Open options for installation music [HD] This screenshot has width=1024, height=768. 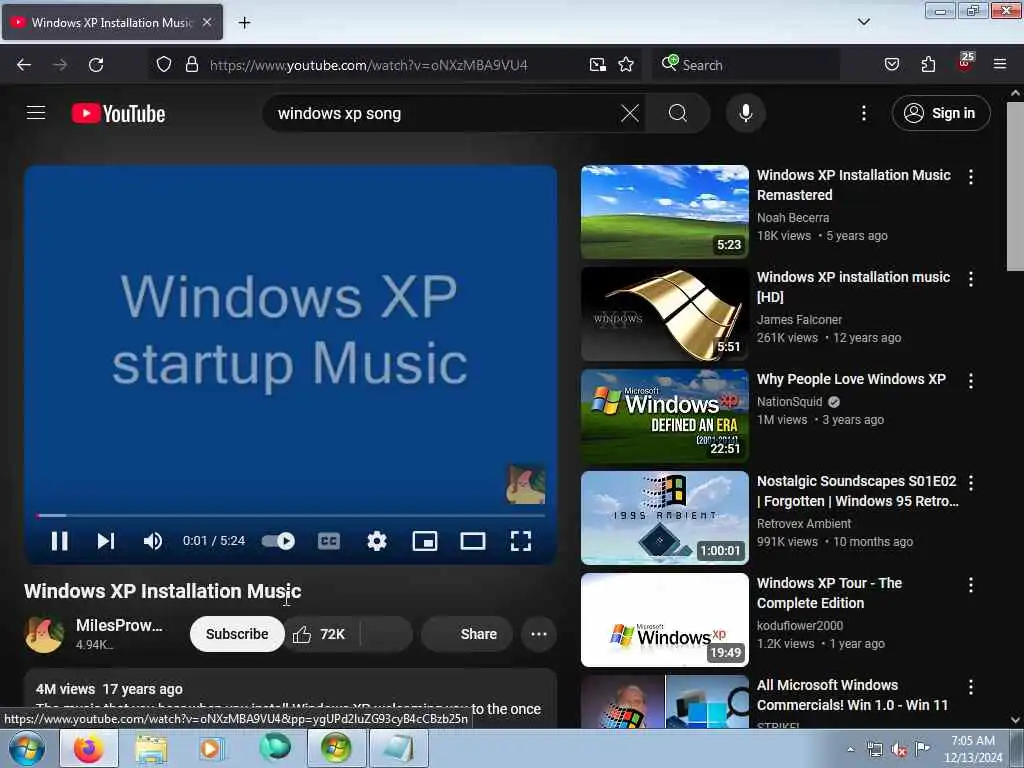970,279
